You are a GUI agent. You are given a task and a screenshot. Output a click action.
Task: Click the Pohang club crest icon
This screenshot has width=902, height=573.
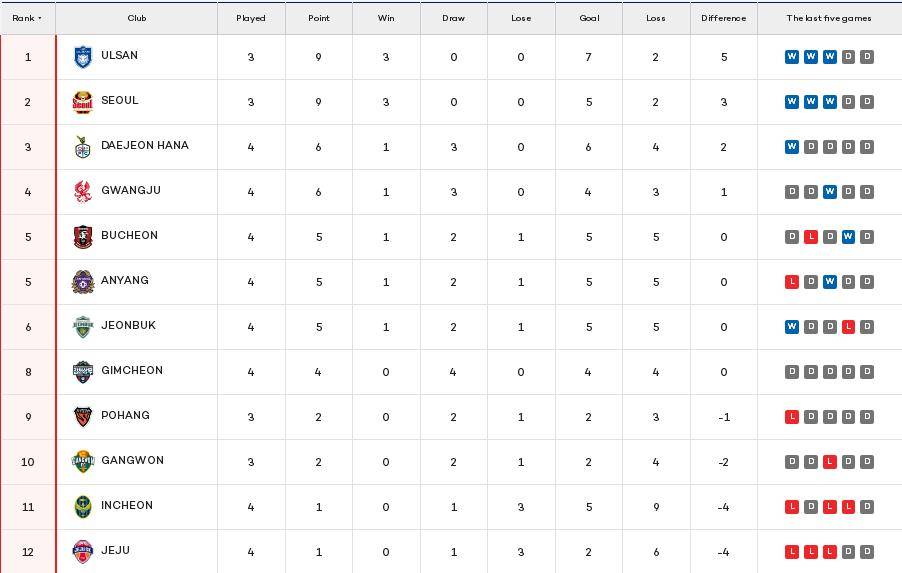pos(83,417)
